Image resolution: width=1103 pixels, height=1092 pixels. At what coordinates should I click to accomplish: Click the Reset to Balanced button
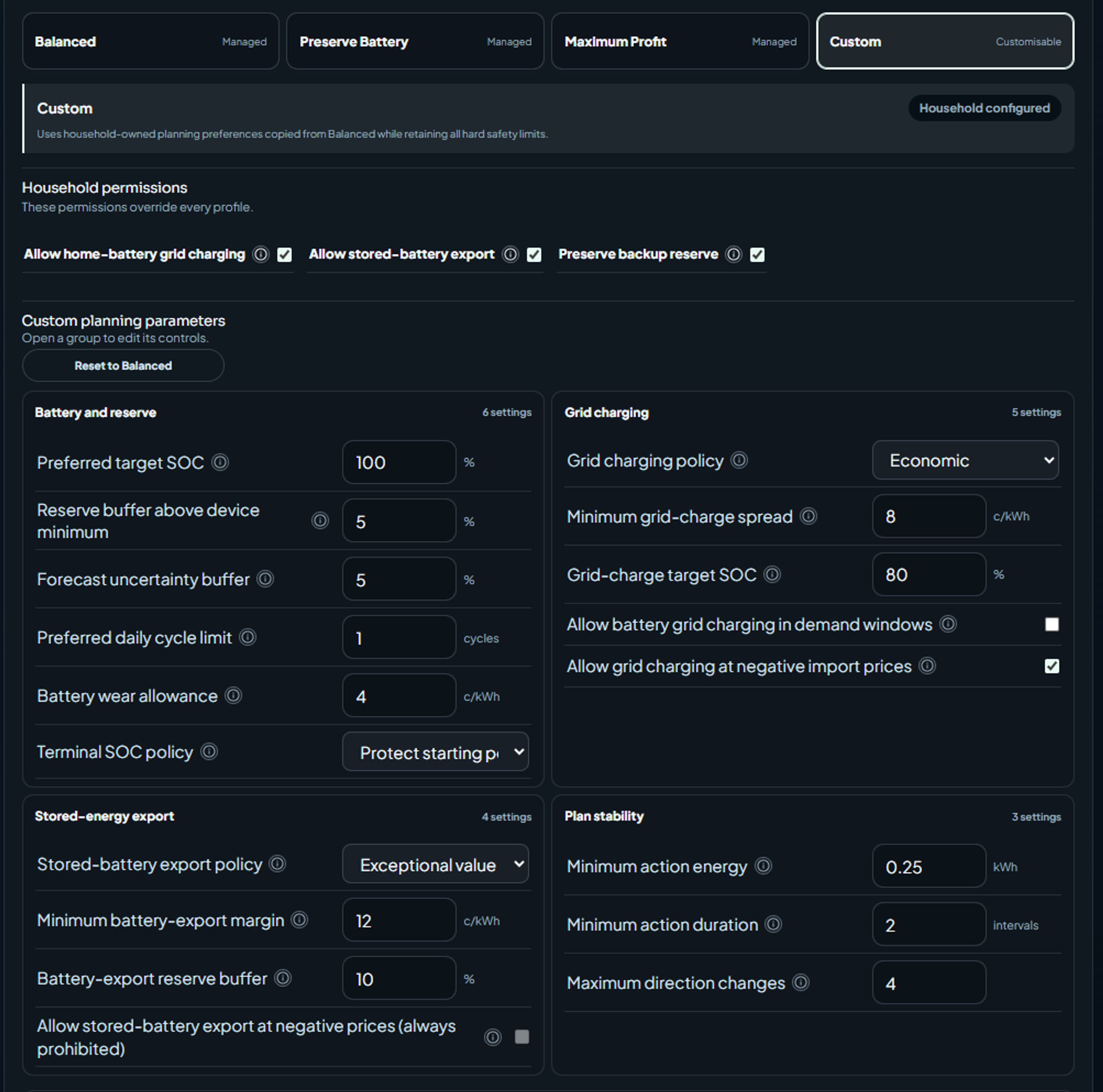123,365
